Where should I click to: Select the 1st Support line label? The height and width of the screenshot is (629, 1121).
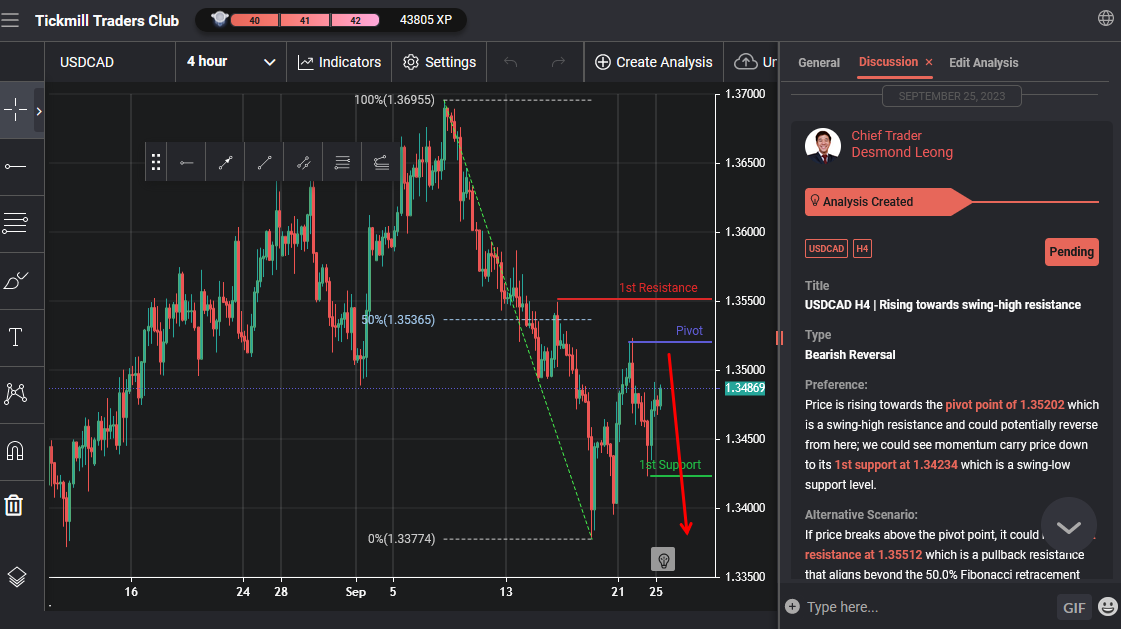point(670,465)
